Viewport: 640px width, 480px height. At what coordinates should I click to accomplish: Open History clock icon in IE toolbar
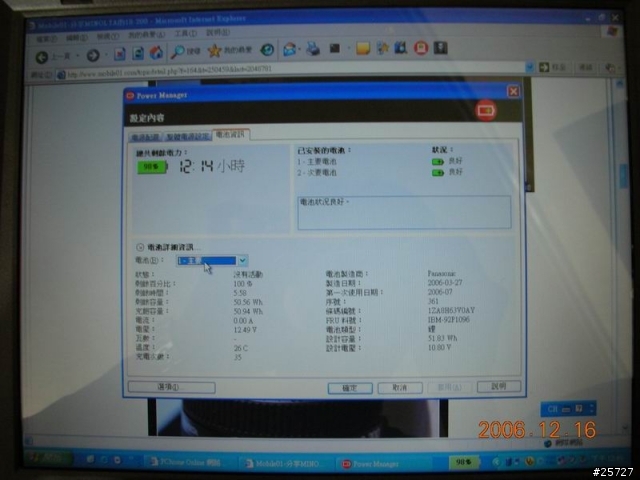point(267,50)
